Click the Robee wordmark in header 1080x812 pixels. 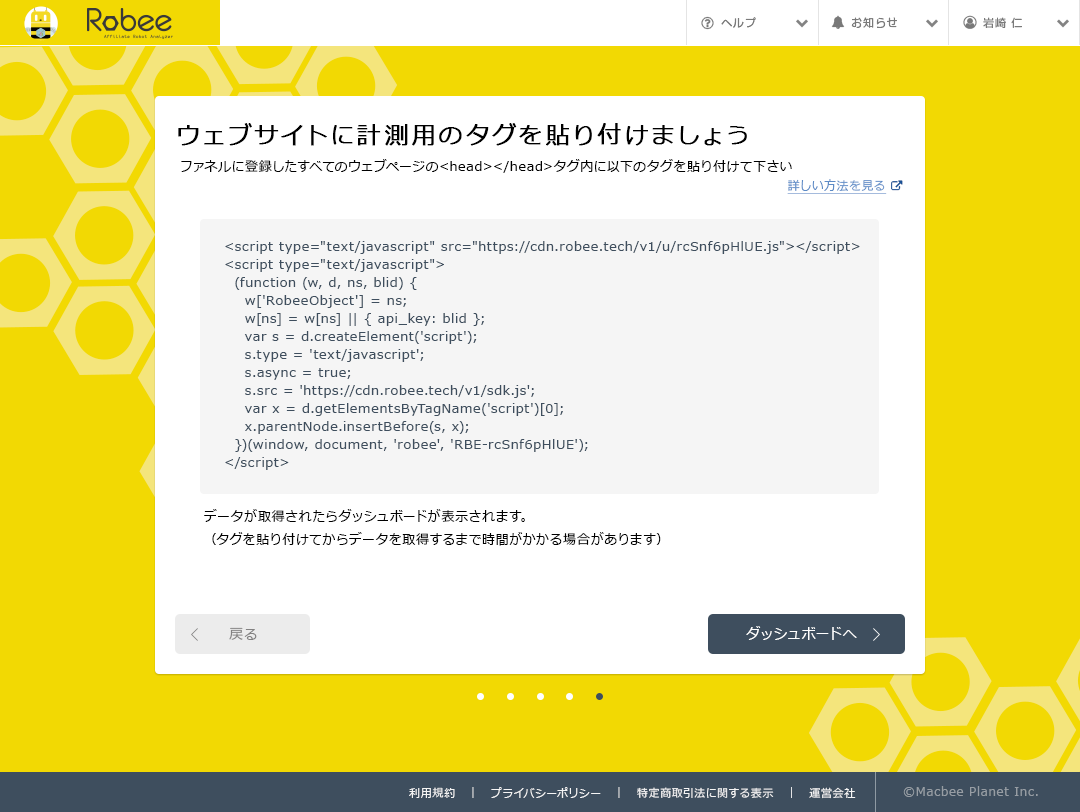[x=129, y=22]
